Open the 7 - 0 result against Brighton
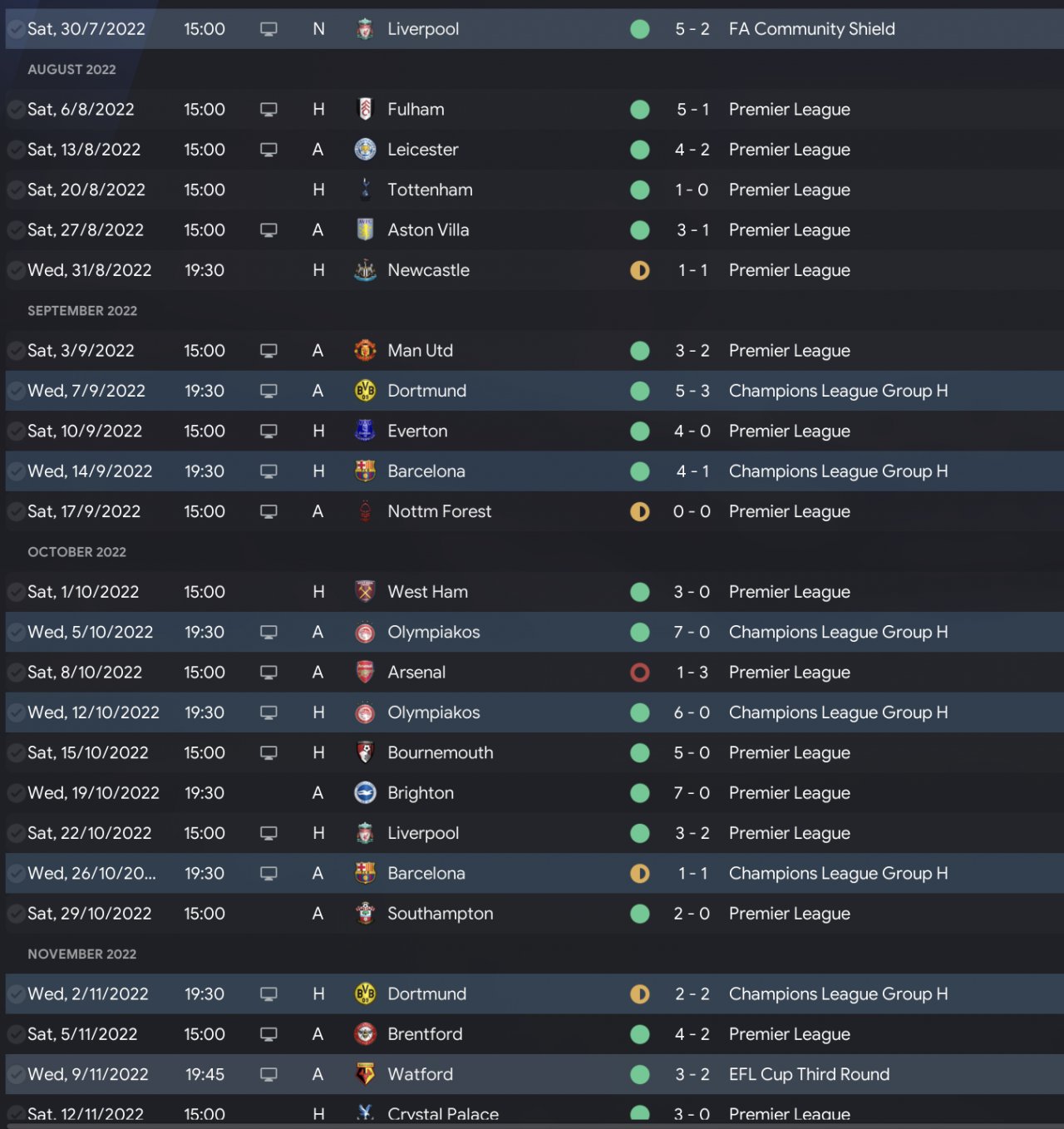Image resolution: width=1064 pixels, height=1129 pixels. 692,793
